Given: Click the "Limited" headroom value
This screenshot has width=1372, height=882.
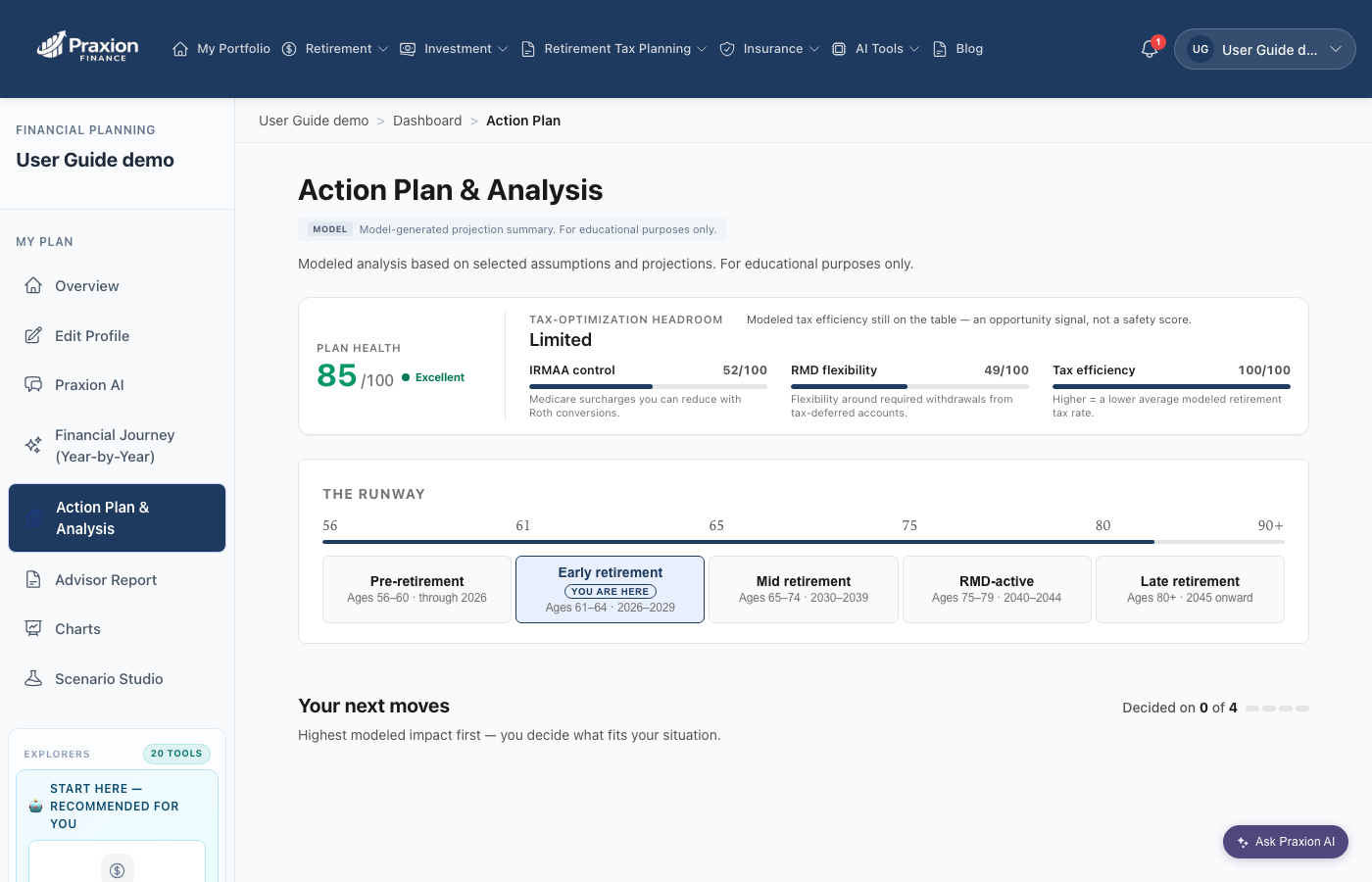Looking at the screenshot, I should 561,340.
